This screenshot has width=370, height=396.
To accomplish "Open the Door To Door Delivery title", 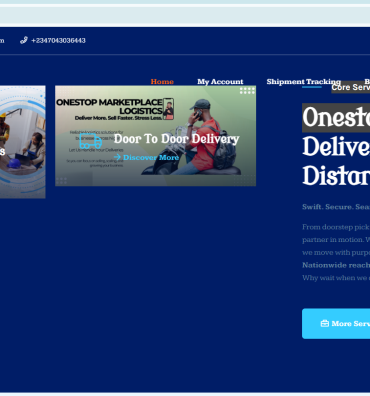I will [176, 139].
